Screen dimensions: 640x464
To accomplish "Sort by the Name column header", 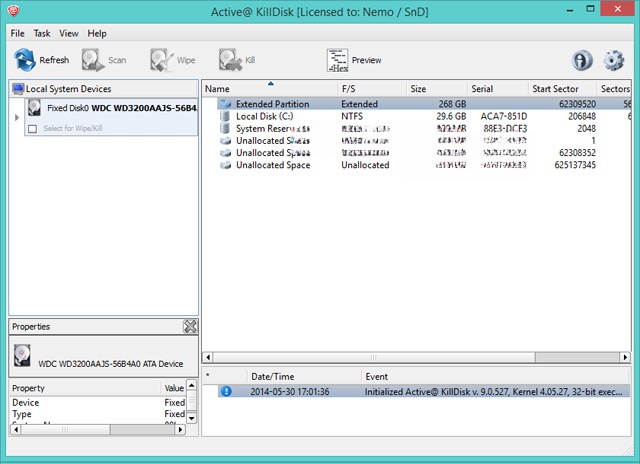I will point(270,89).
